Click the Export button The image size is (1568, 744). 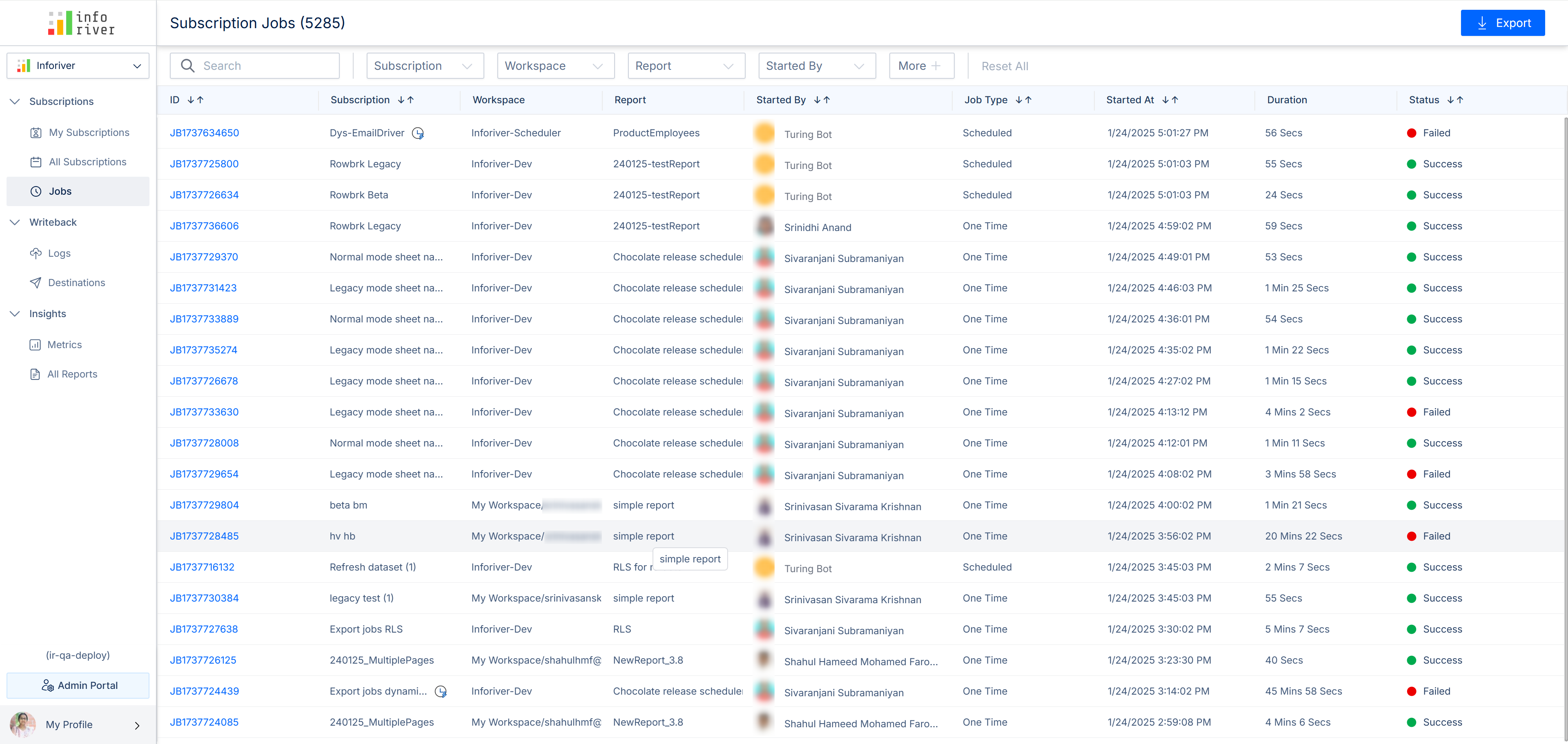click(1502, 23)
